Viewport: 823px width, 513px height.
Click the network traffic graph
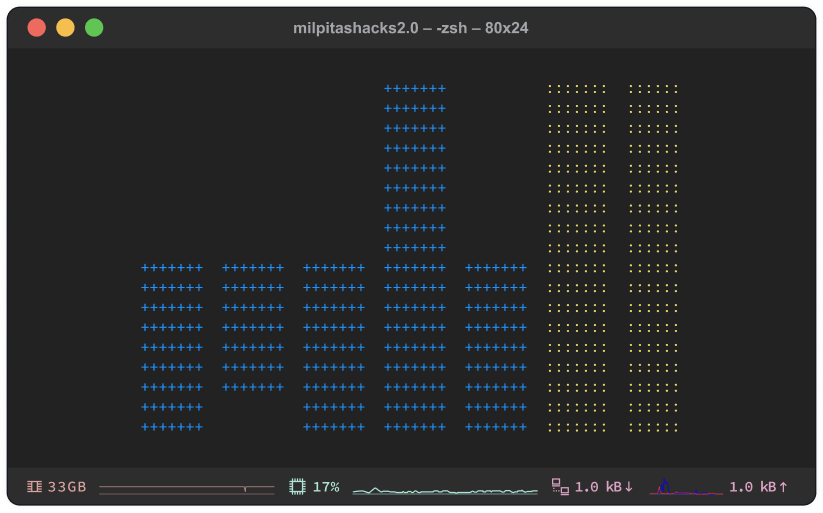686,488
